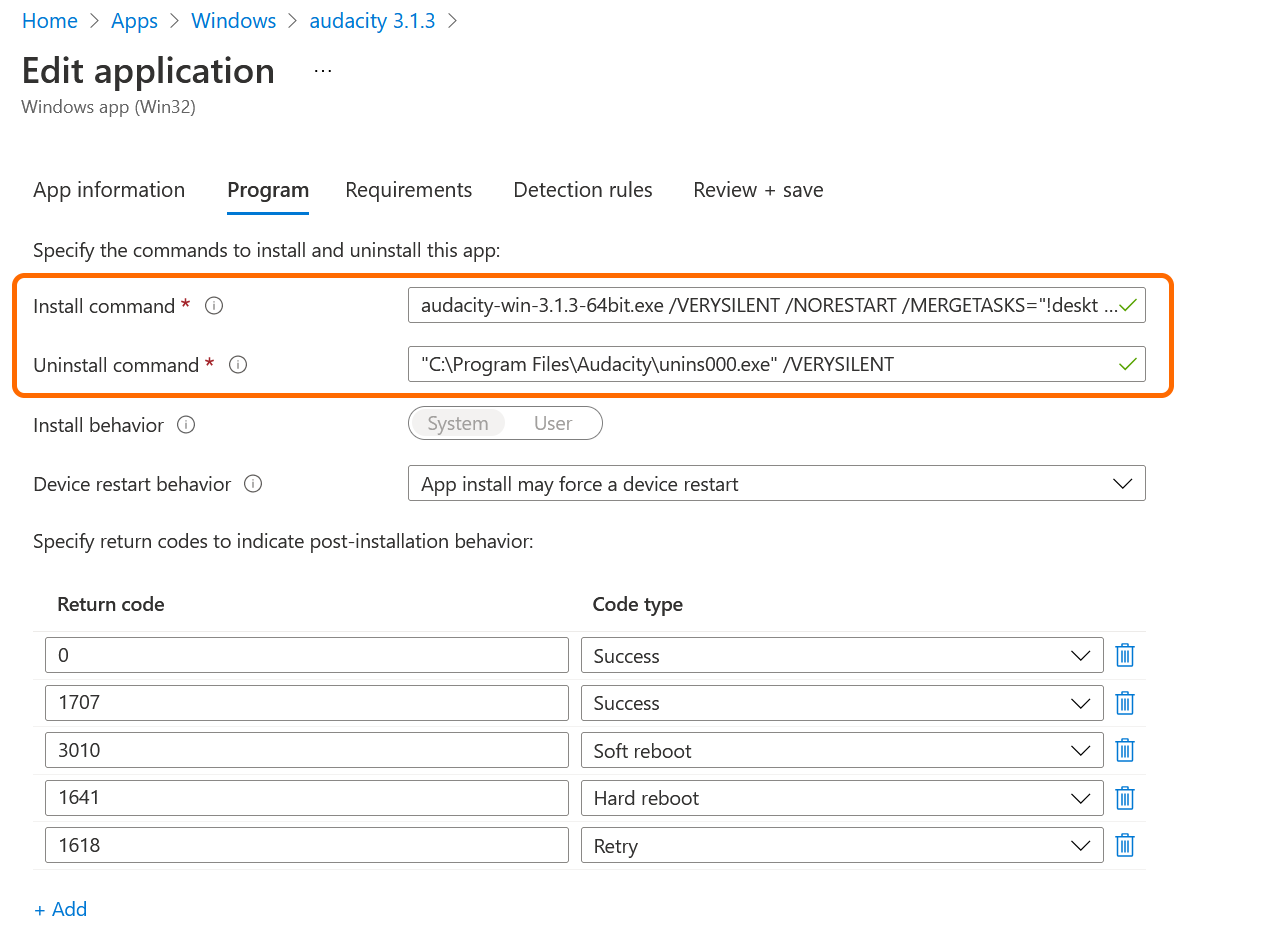This screenshot has height=945, width=1275.
Task: Switch install behavior to User
Action: pyautogui.click(x=552, y=423)
